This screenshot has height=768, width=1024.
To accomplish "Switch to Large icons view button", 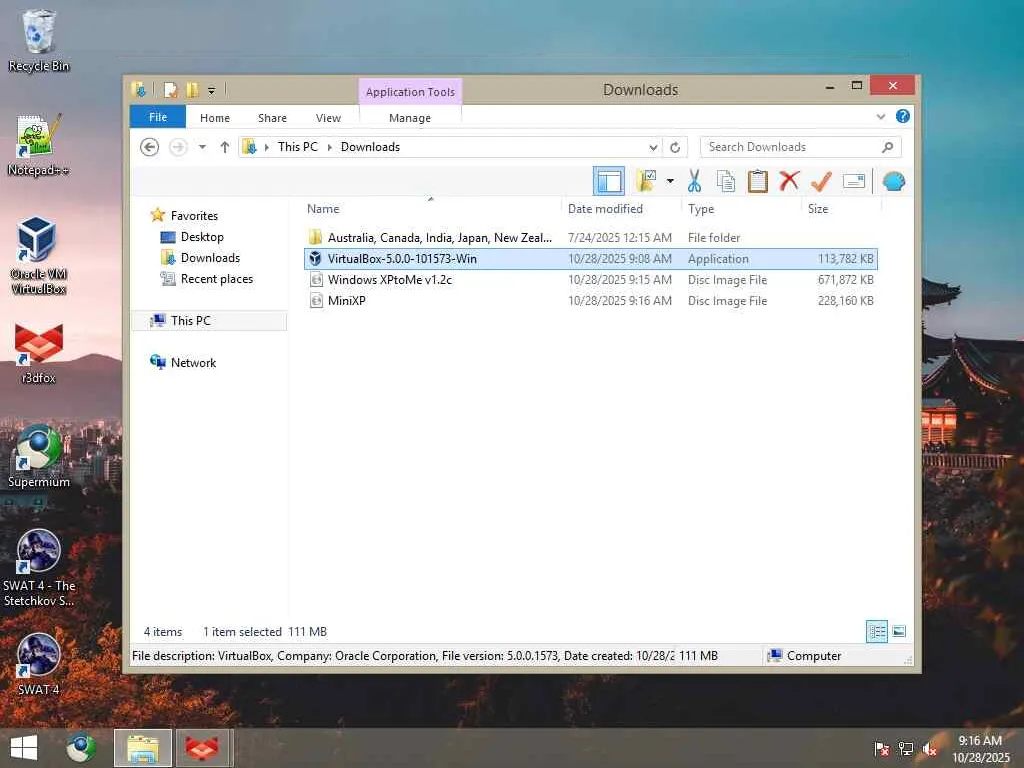I will [899, 632].
